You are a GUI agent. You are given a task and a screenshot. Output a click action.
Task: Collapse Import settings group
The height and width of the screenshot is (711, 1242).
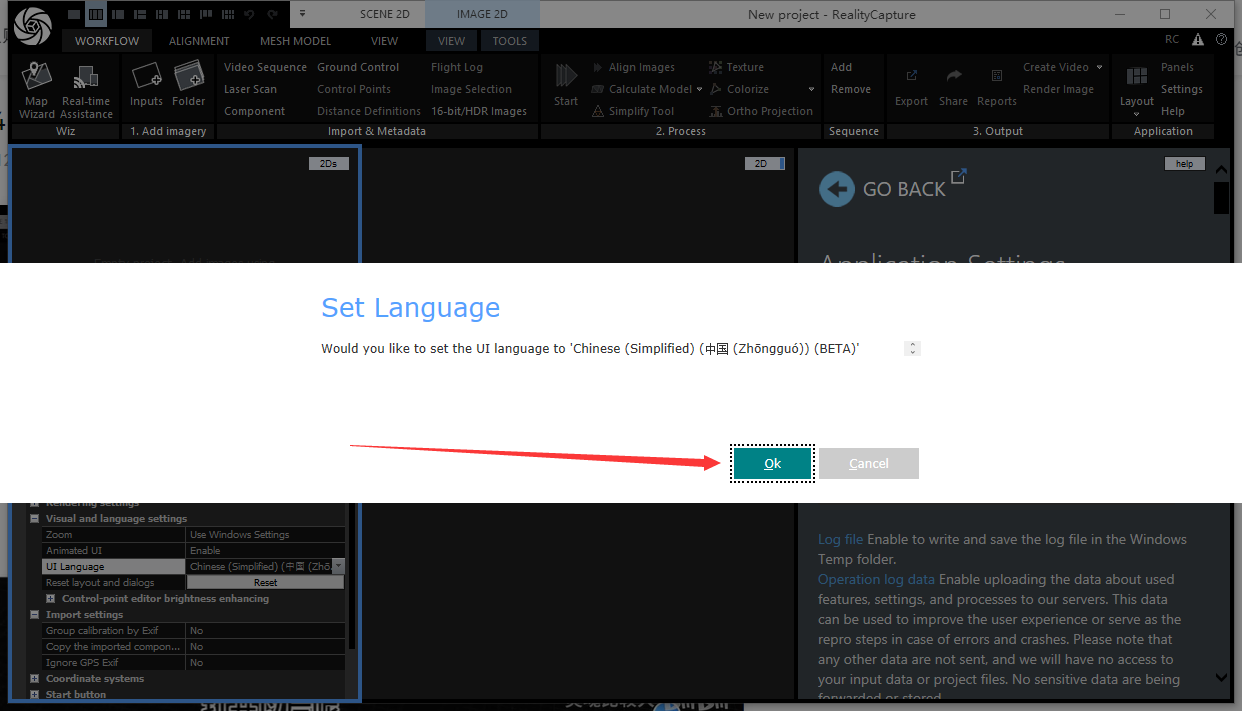pos(35,615)
